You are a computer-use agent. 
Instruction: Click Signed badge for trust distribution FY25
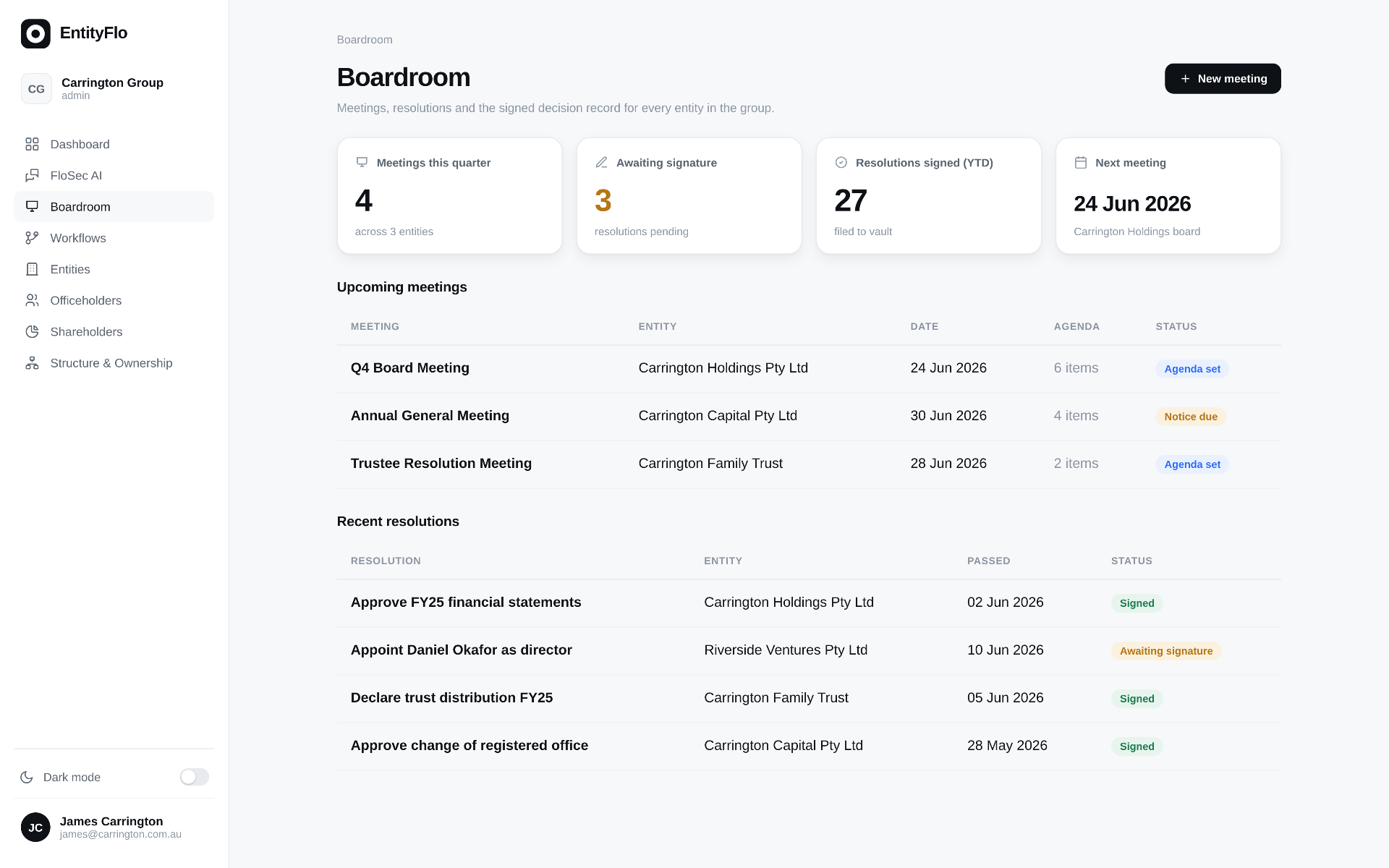(x=1137, y=699)
